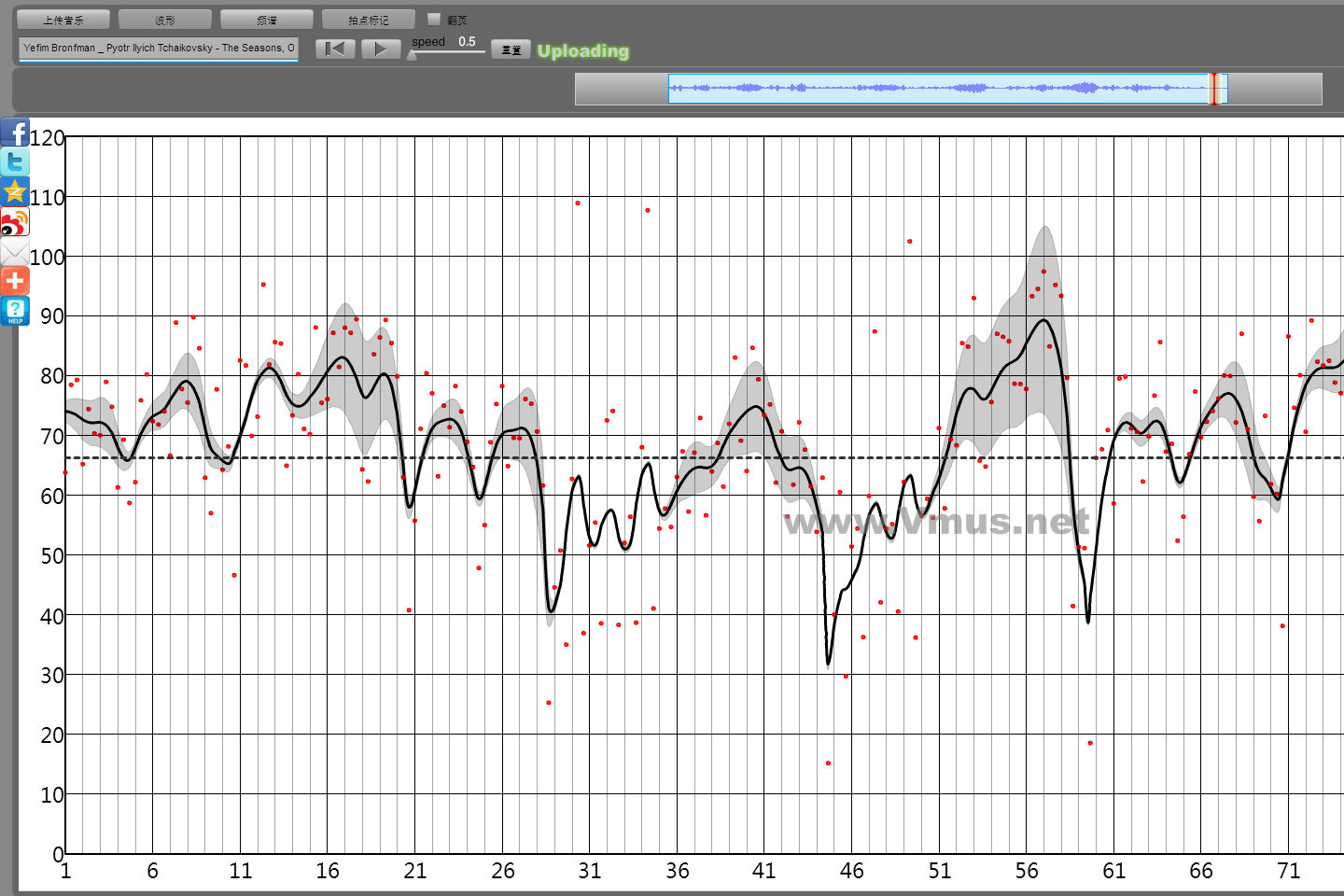Click the Twitter share icon
Image resolution: width=1344 pixels, height=896 pixels.
pyautogui.click(x=15, y=162)
